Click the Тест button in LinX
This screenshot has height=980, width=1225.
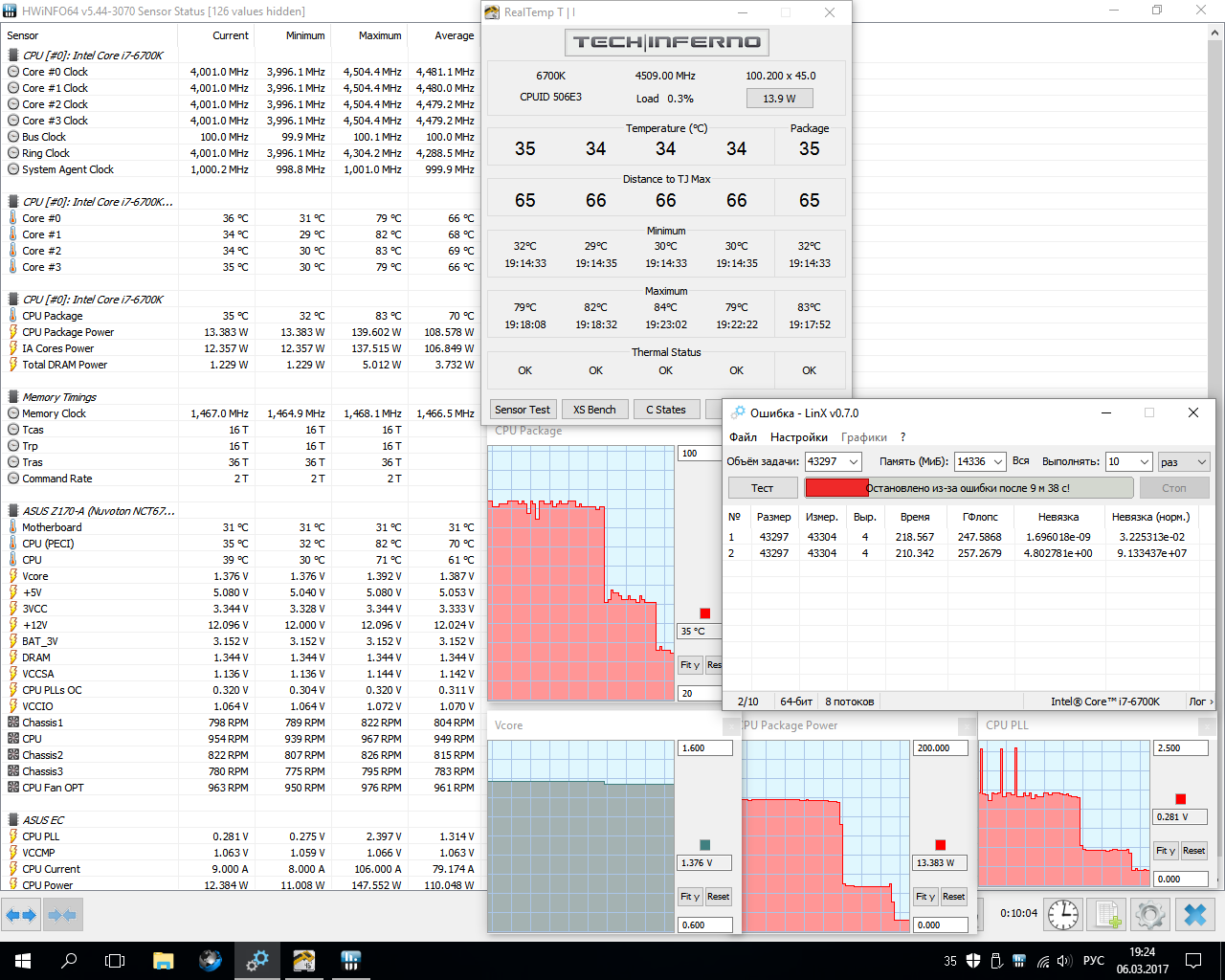click(762, 488)
